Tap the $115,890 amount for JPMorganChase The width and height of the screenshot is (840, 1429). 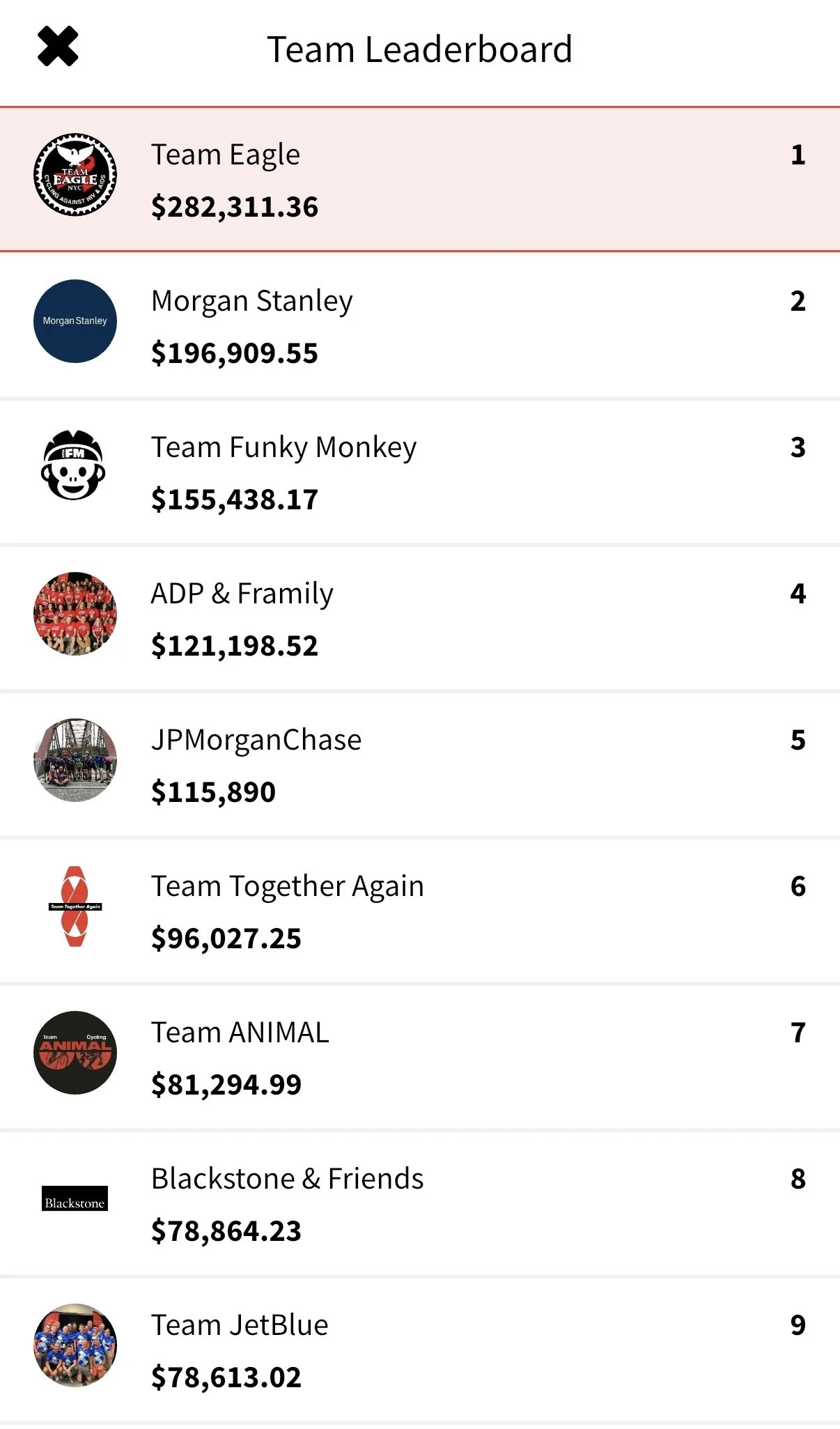pyautogui.click(x=214, y=792)
